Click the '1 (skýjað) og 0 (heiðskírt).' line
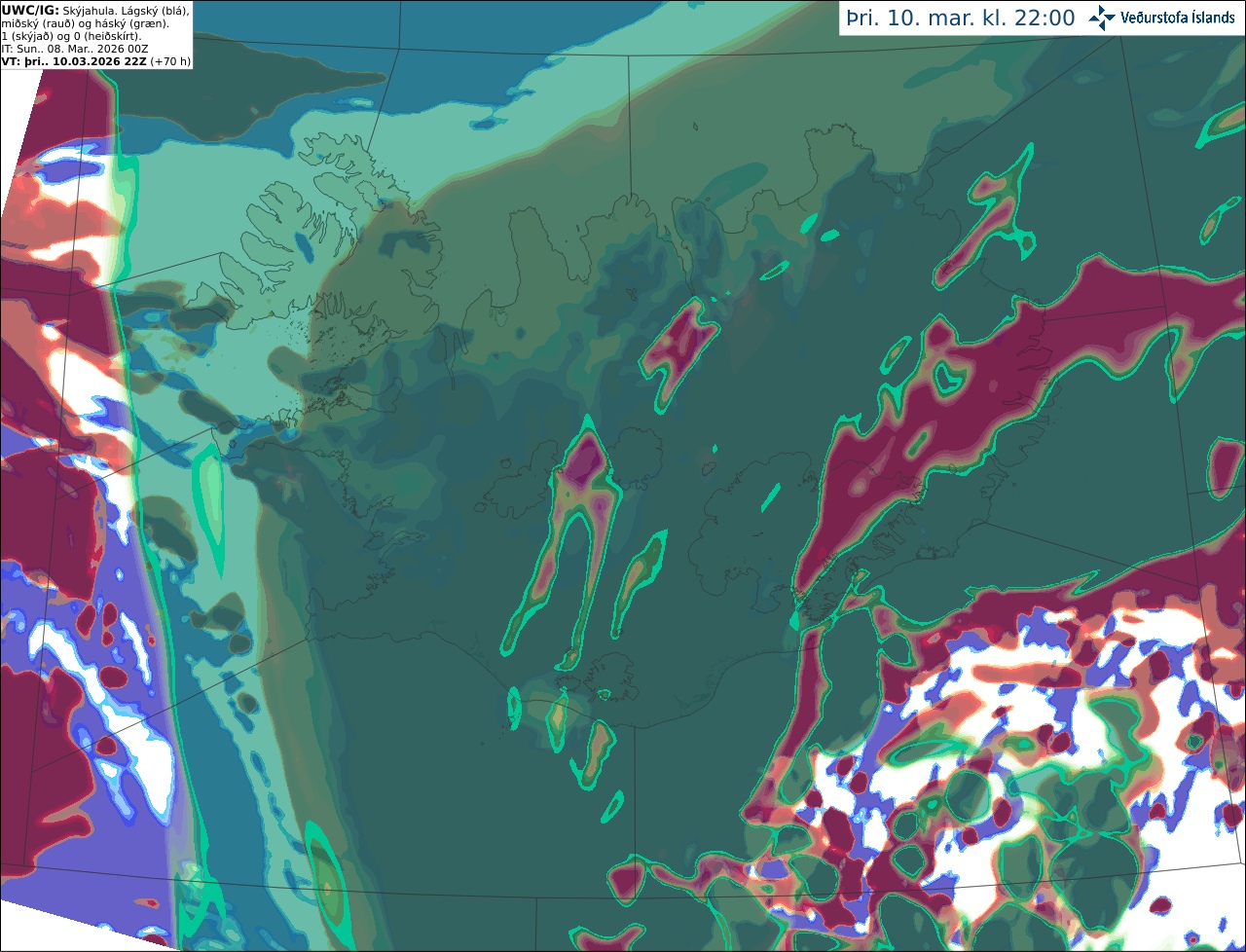The height and width of the screenshot is (952, 1246). coord(71,35)
